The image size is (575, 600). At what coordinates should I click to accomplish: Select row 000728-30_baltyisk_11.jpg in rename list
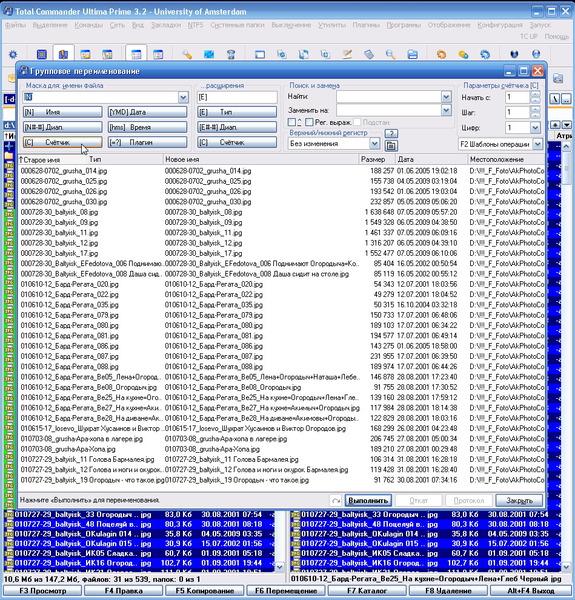[281, 233]
